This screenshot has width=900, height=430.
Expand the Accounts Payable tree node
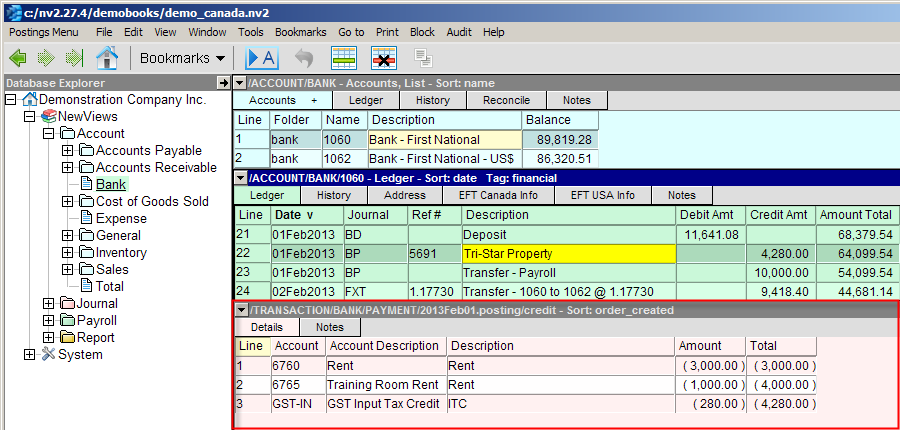(x=68, y=151)
